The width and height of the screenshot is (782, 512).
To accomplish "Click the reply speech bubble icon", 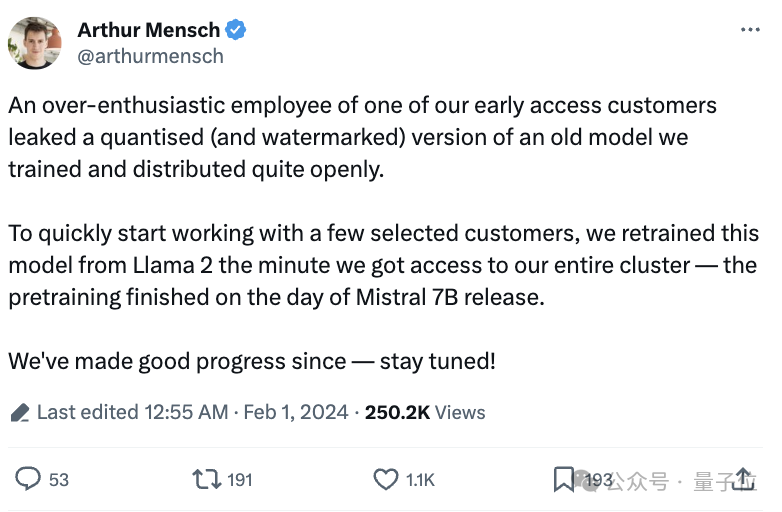I will pyautogui.click(x=28, y=480).
